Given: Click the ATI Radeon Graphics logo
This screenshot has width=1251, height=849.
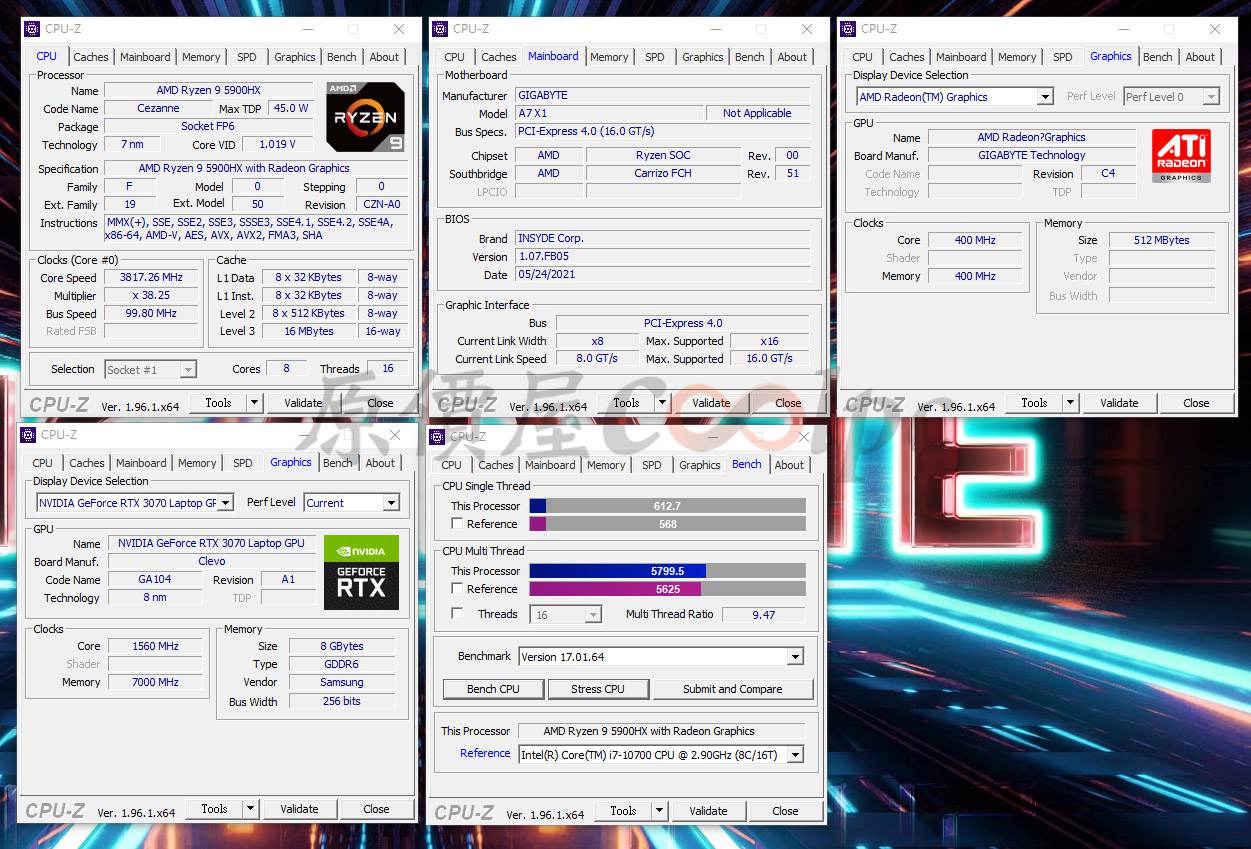Looking at the screenshot, I should pos(1181,156).
